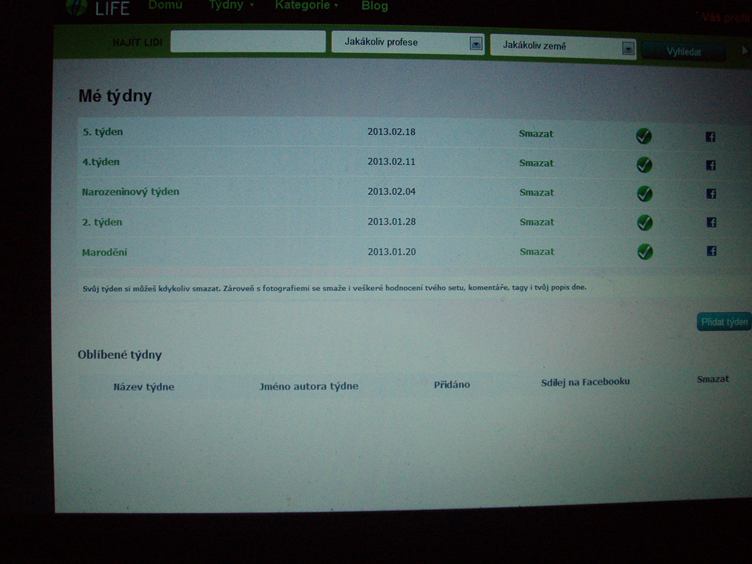Image resolution: width=752 pixels, height=564 pixels.
Task: Focus the Hajít lidi search field
Action: pyautogui.click(x=248, y=42)
